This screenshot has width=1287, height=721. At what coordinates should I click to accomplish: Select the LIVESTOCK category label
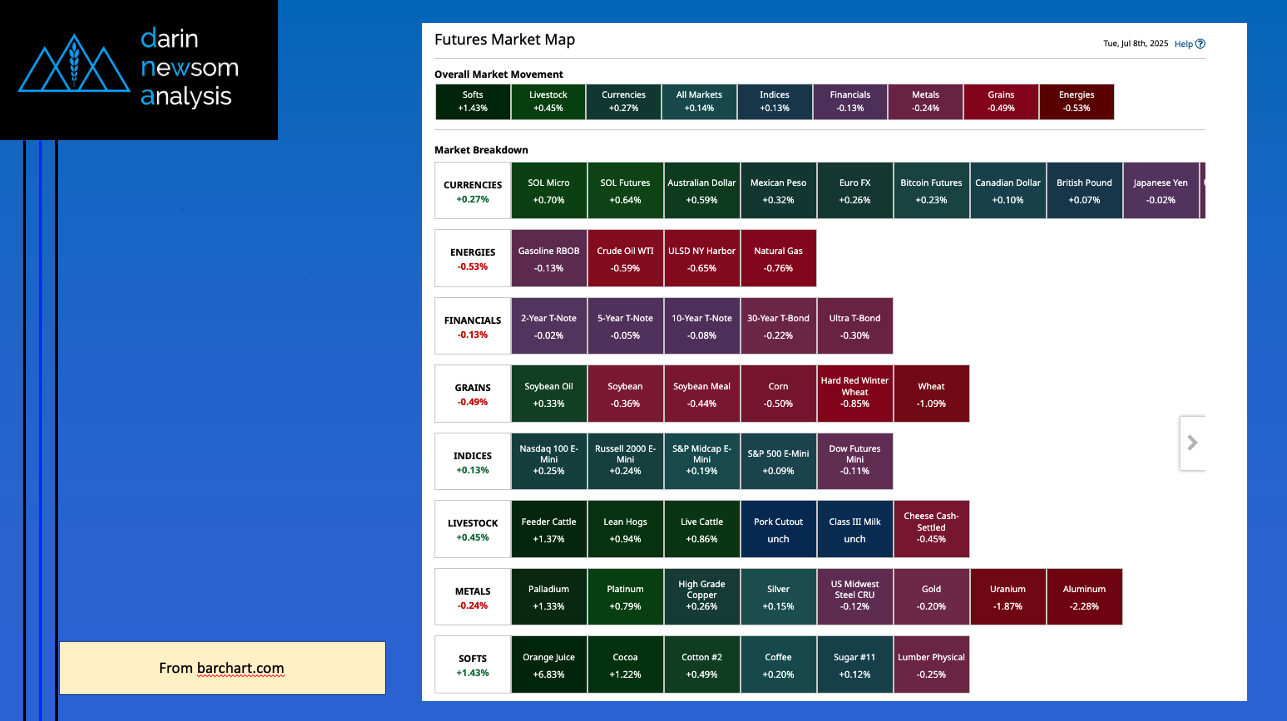pos(472,529)
